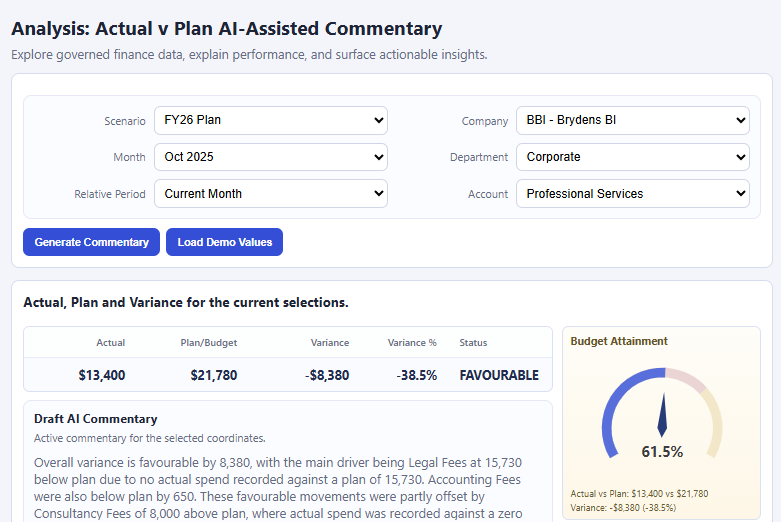The image size is (781, 522).
Task: Click the Variance value -$8,380 in table
Action: [327, 375]
